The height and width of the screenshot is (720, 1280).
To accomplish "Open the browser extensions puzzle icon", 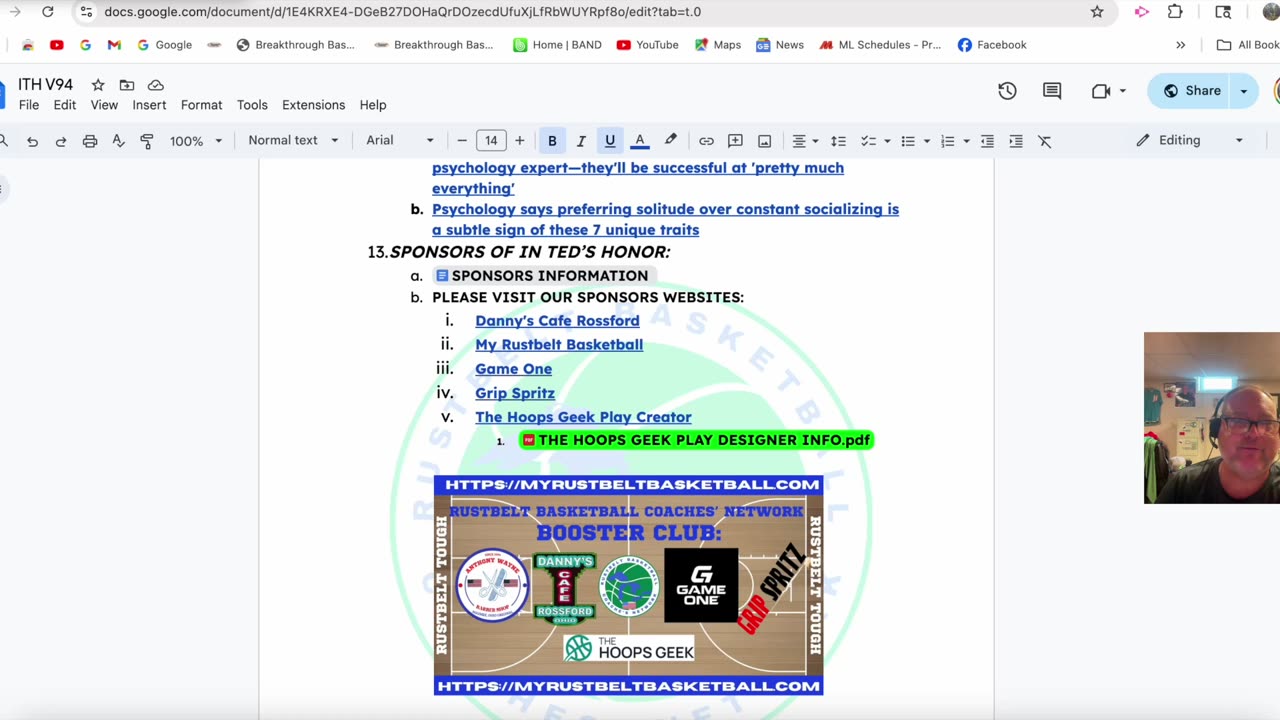I will (x=1175, y=12).
